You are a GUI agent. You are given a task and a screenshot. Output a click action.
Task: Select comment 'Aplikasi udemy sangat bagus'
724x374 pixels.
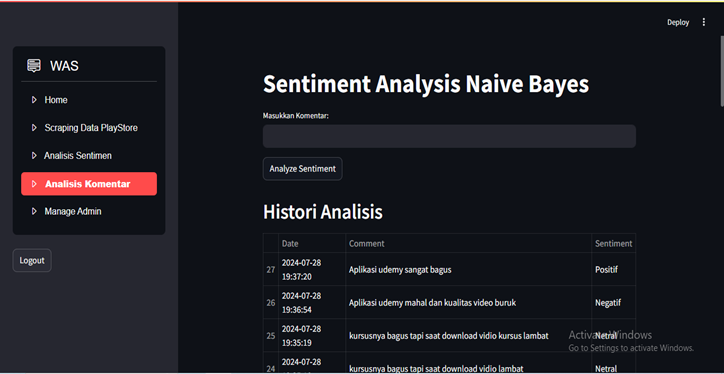400,270
